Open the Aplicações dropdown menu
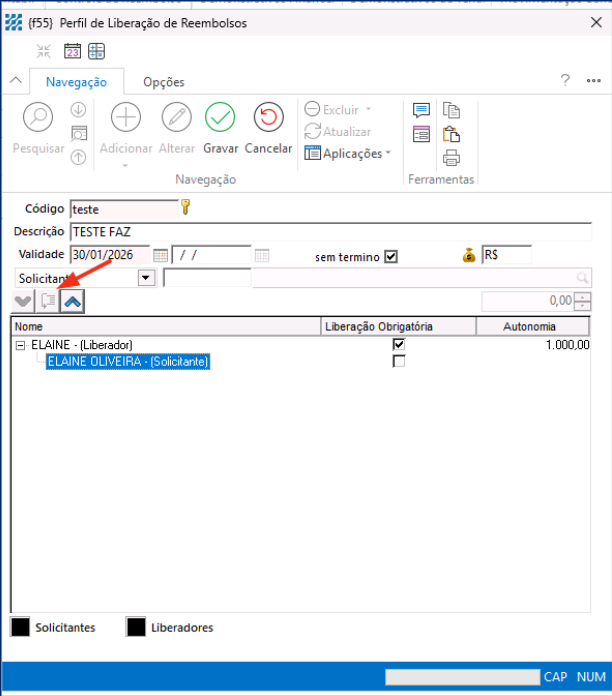Image resolution: width=612 pixels, height=696 pixels. click(347, 153)
